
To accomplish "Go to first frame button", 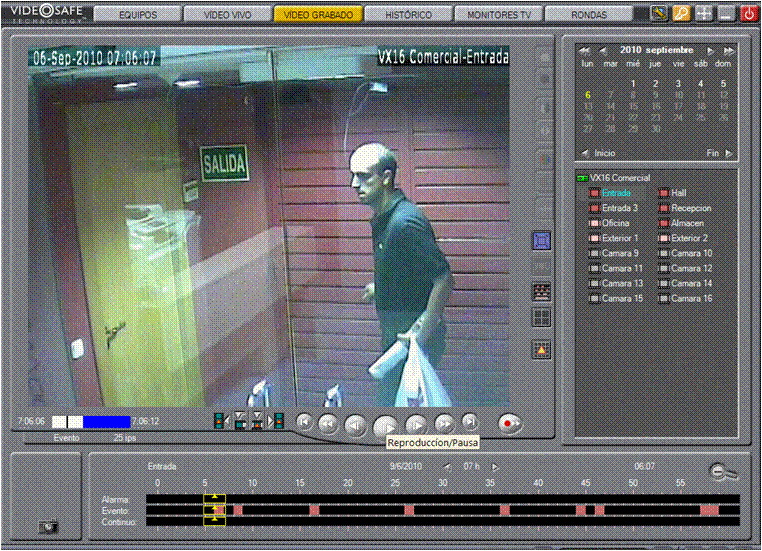I will point(304,422).
